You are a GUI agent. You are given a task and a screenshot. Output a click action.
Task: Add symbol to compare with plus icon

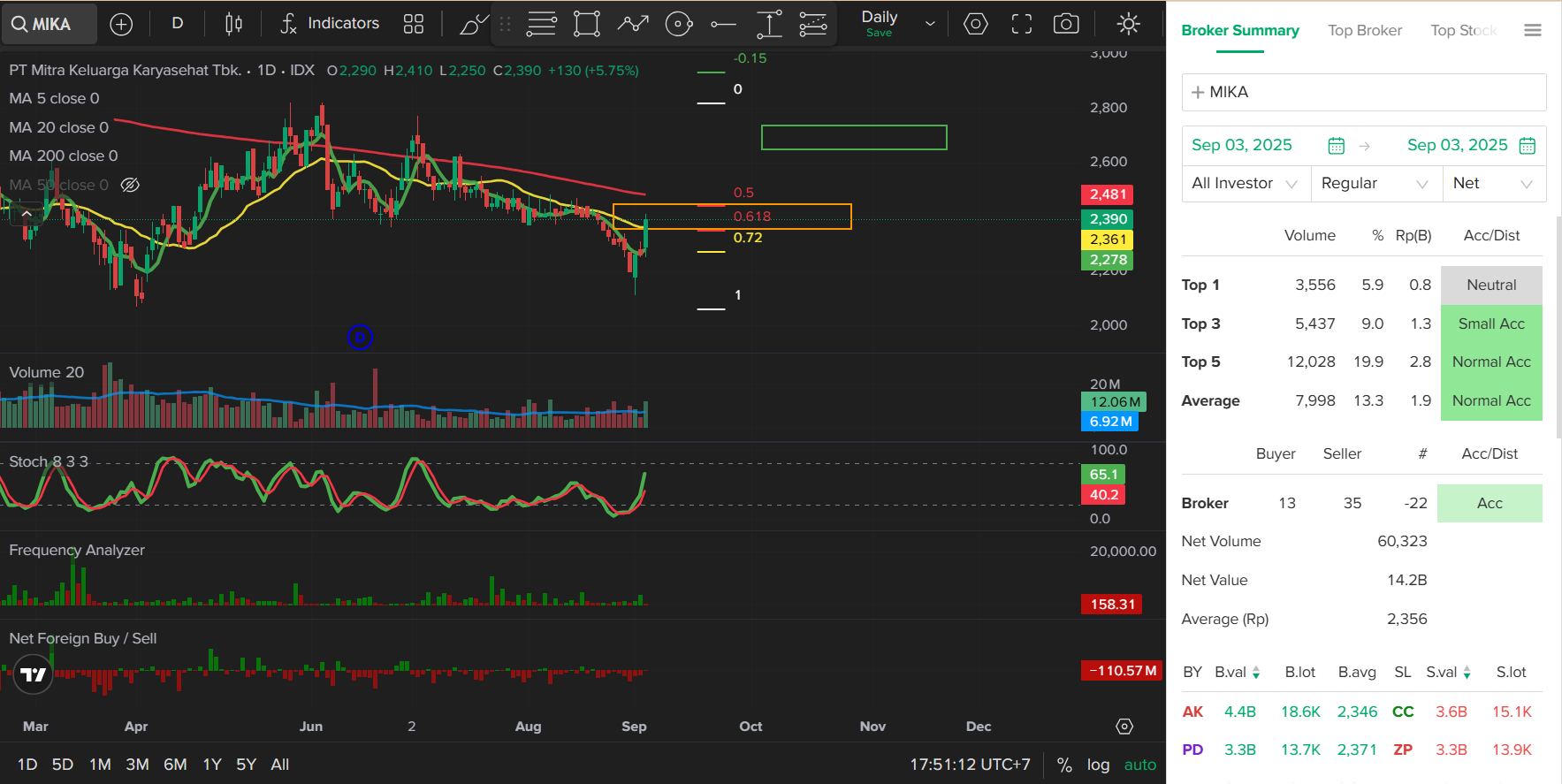pos(121,24)
